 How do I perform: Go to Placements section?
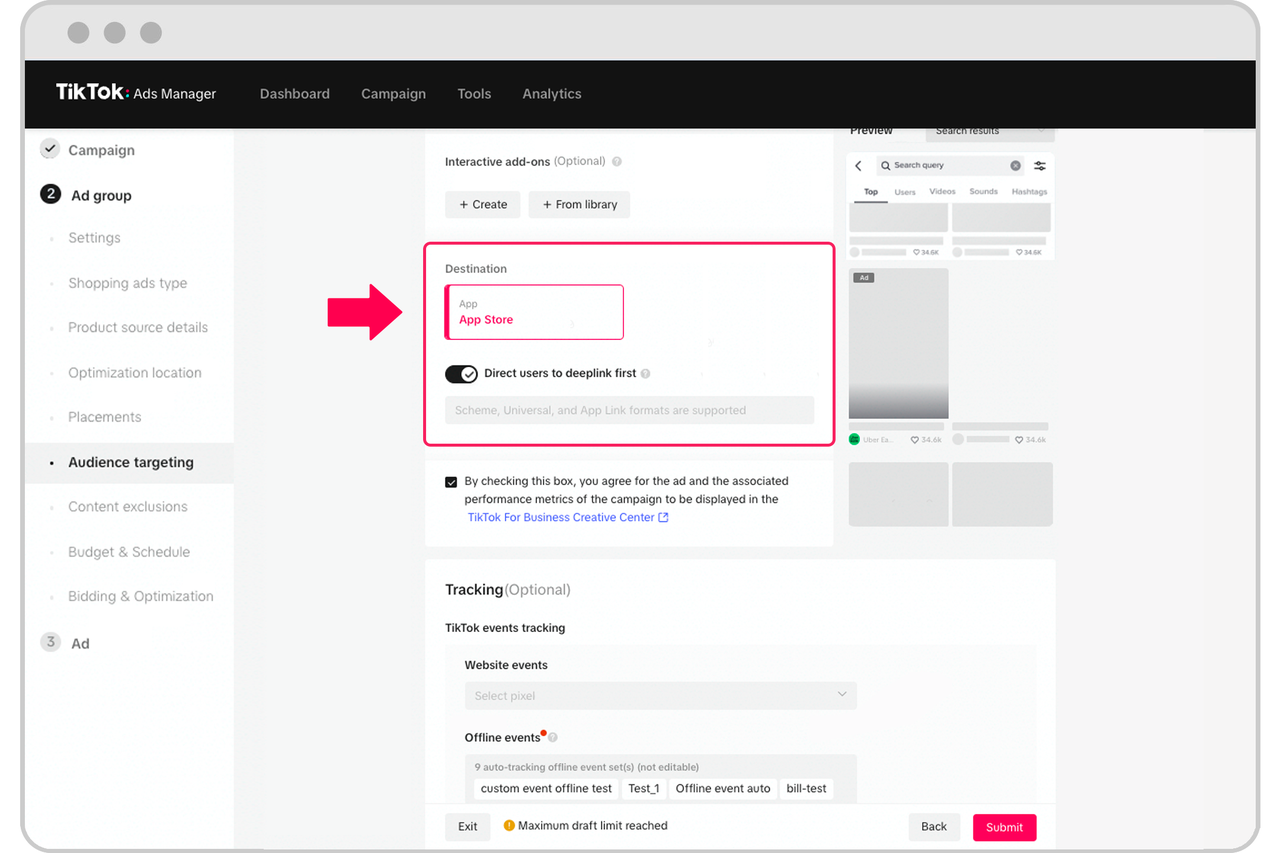click(x=105, y=417)
